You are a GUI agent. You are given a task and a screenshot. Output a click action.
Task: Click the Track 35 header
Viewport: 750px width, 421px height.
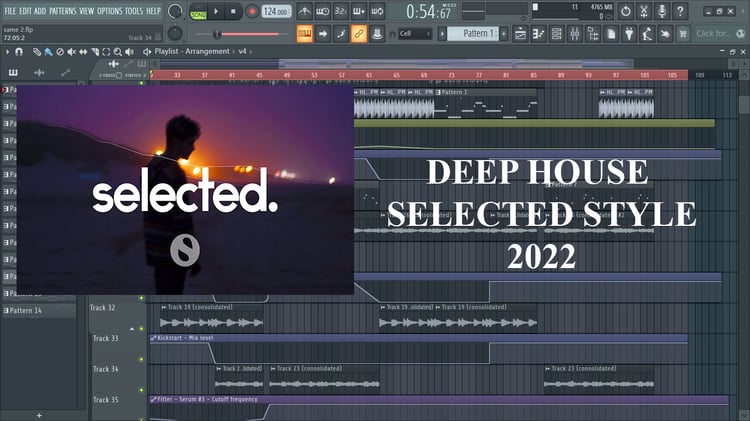click(117, 408)
